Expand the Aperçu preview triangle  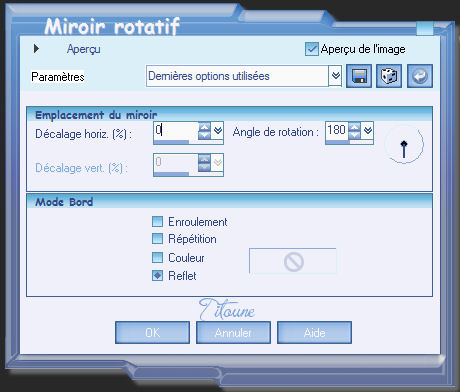click(x=36, y=49)
